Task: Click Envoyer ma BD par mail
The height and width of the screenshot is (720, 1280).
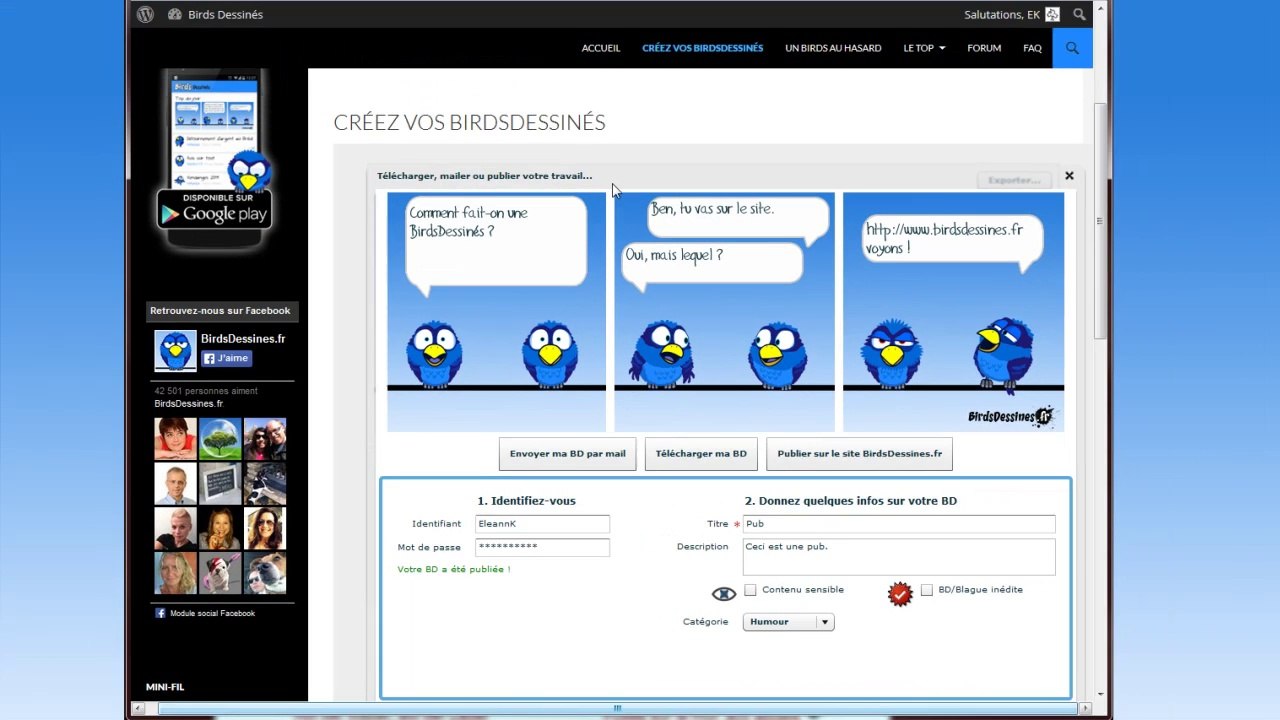Action: tap(567, 454)
